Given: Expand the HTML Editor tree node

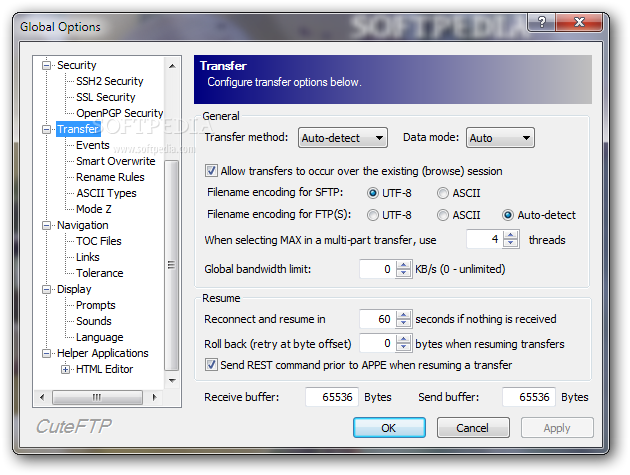Looking at the screenshot, I should point(65,369).
